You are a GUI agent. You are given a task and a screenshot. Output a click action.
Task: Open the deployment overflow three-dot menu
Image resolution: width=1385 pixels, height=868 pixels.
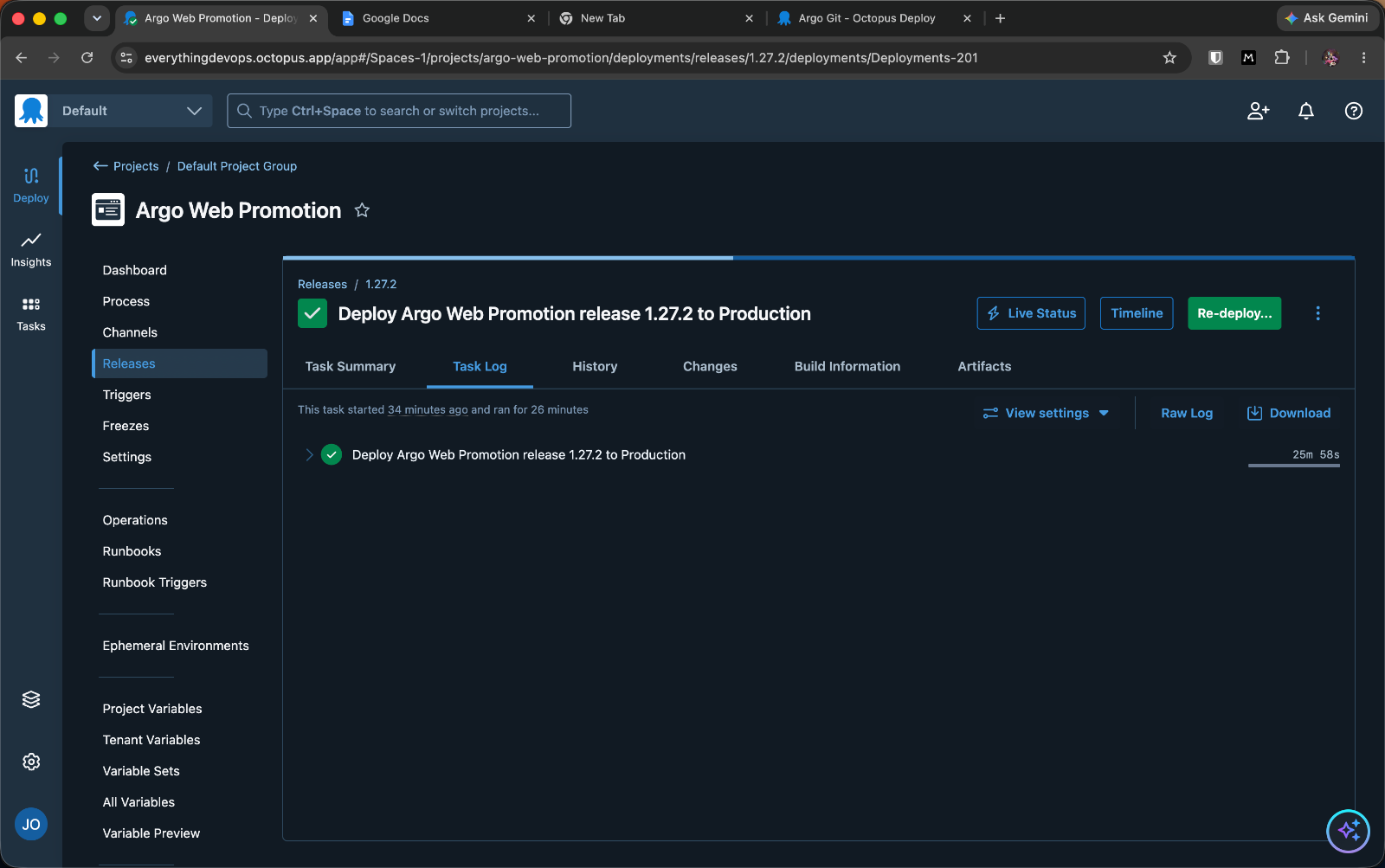pyautogui.click(x=1318, y=313)
